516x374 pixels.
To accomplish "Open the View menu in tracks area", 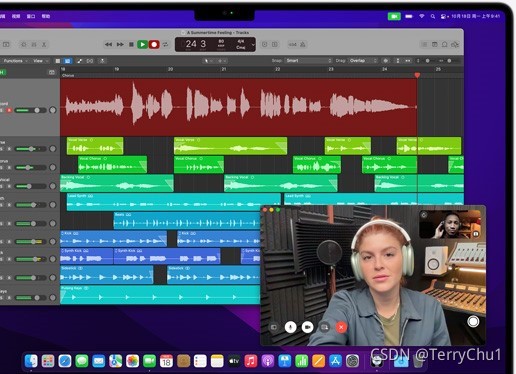I will tap(40, 61).
